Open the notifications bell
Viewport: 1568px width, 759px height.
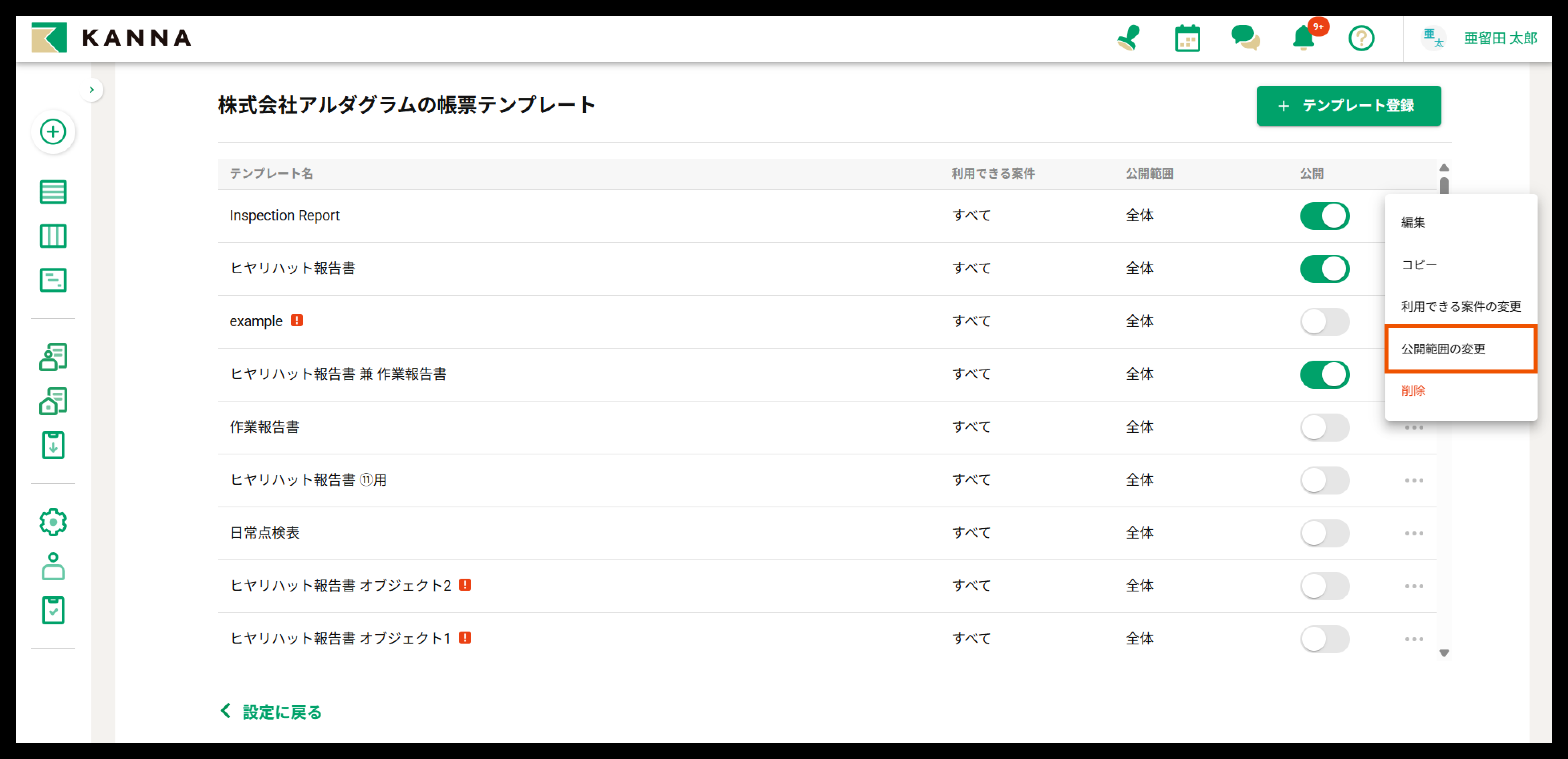1303,38
